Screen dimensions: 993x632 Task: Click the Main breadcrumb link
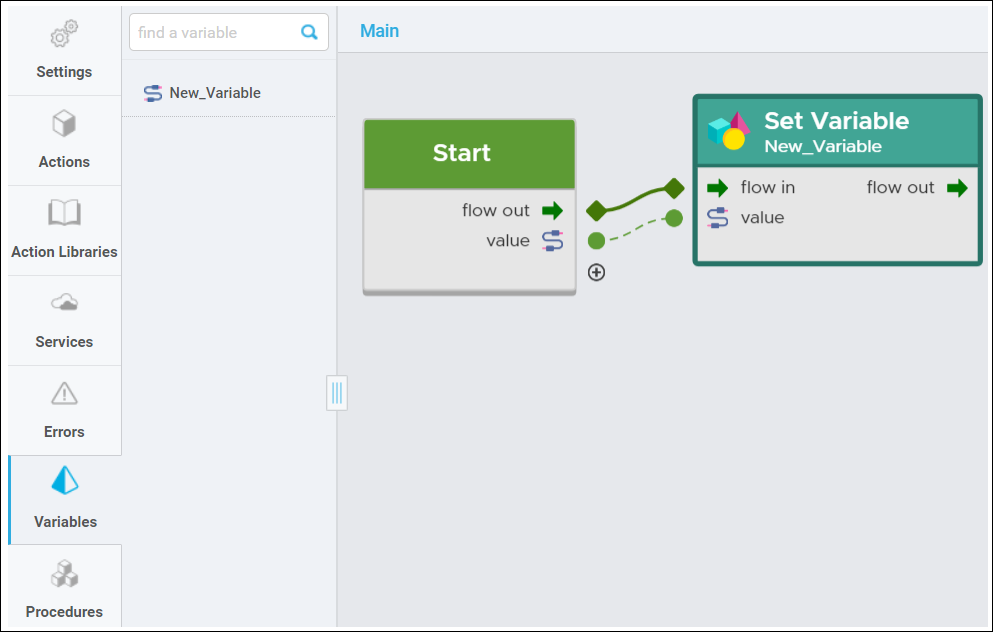pyautogui.click(x=379, y=31)
